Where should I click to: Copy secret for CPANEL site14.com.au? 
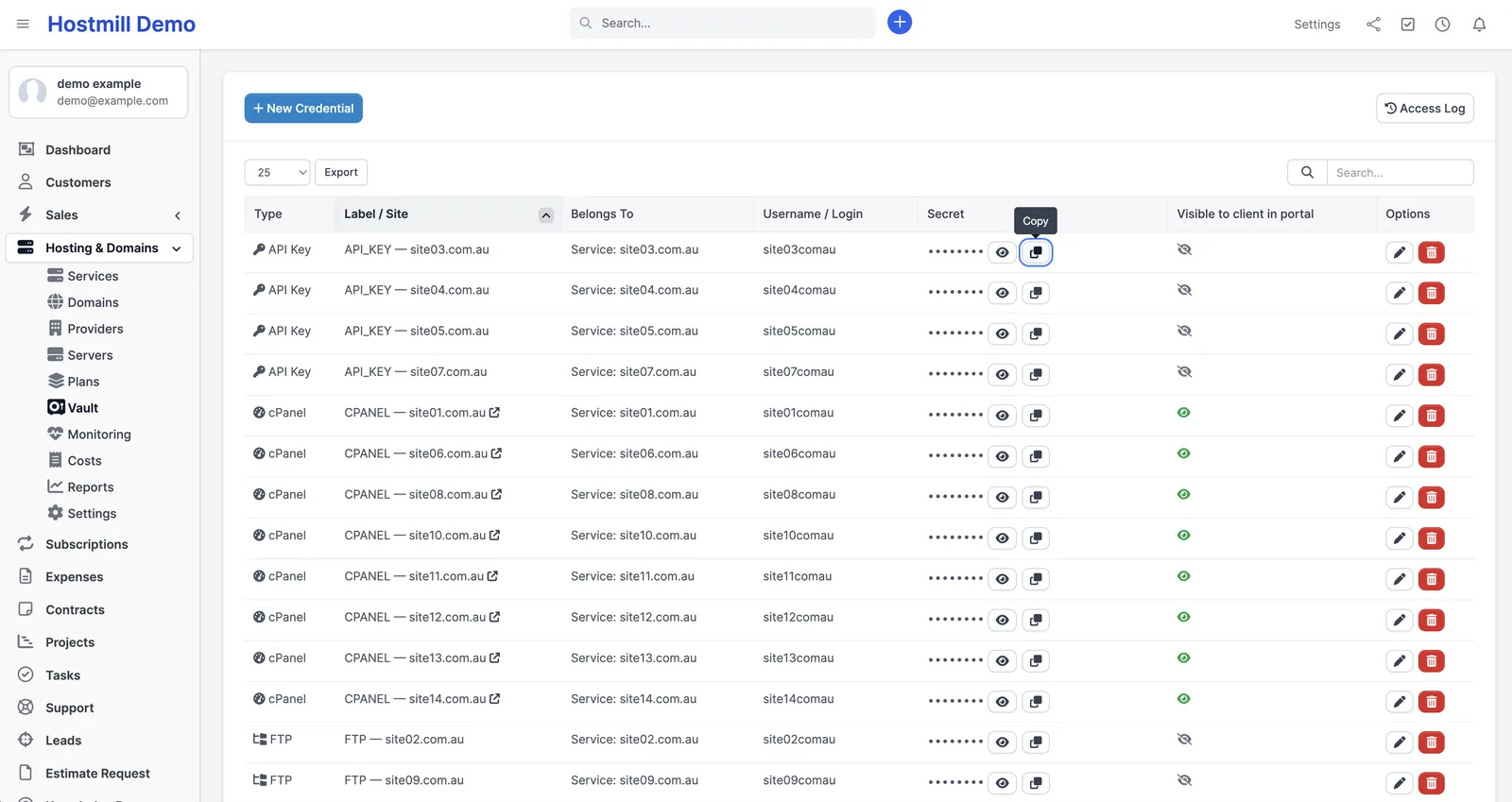(1036, 702)
